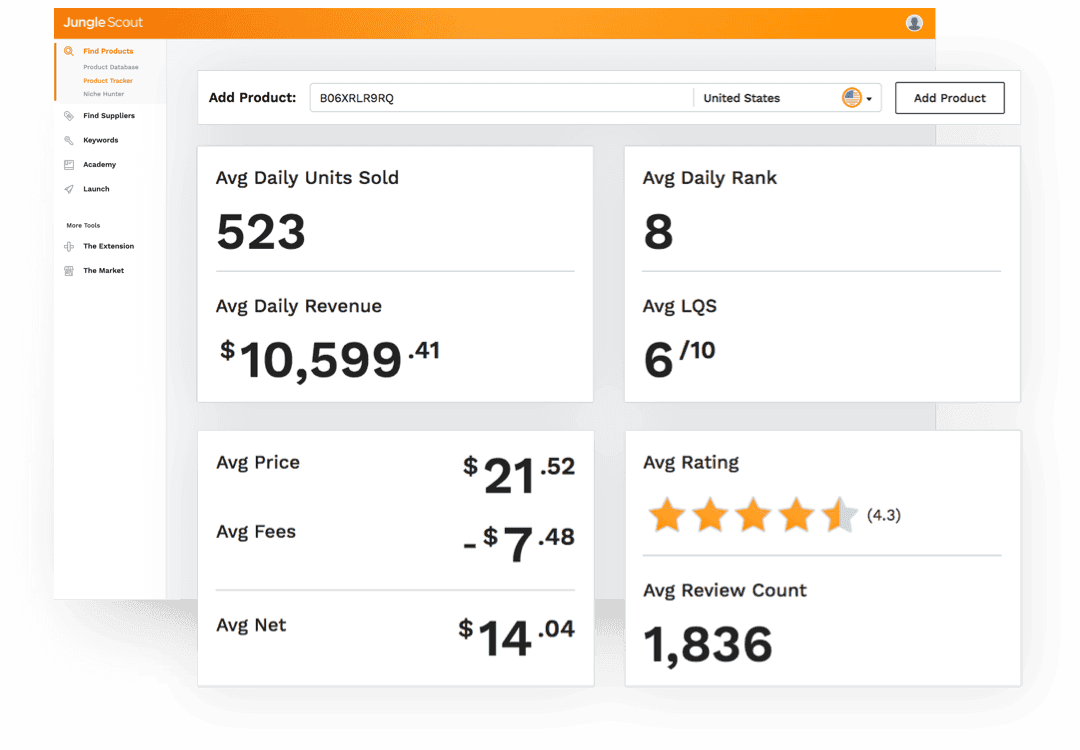Viewport: 1080px width, 750px height.
Task: Open Launch section
Action: [x=96, y=189]
